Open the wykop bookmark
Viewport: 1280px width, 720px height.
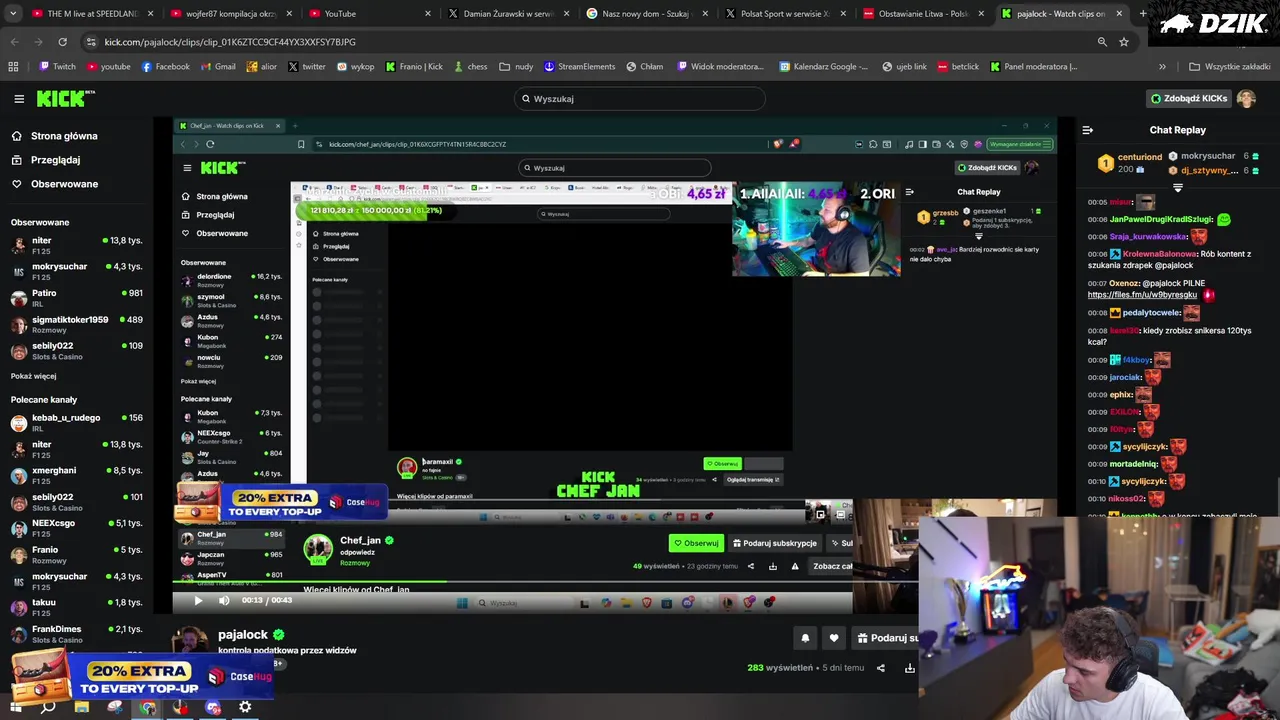point(355,67)
